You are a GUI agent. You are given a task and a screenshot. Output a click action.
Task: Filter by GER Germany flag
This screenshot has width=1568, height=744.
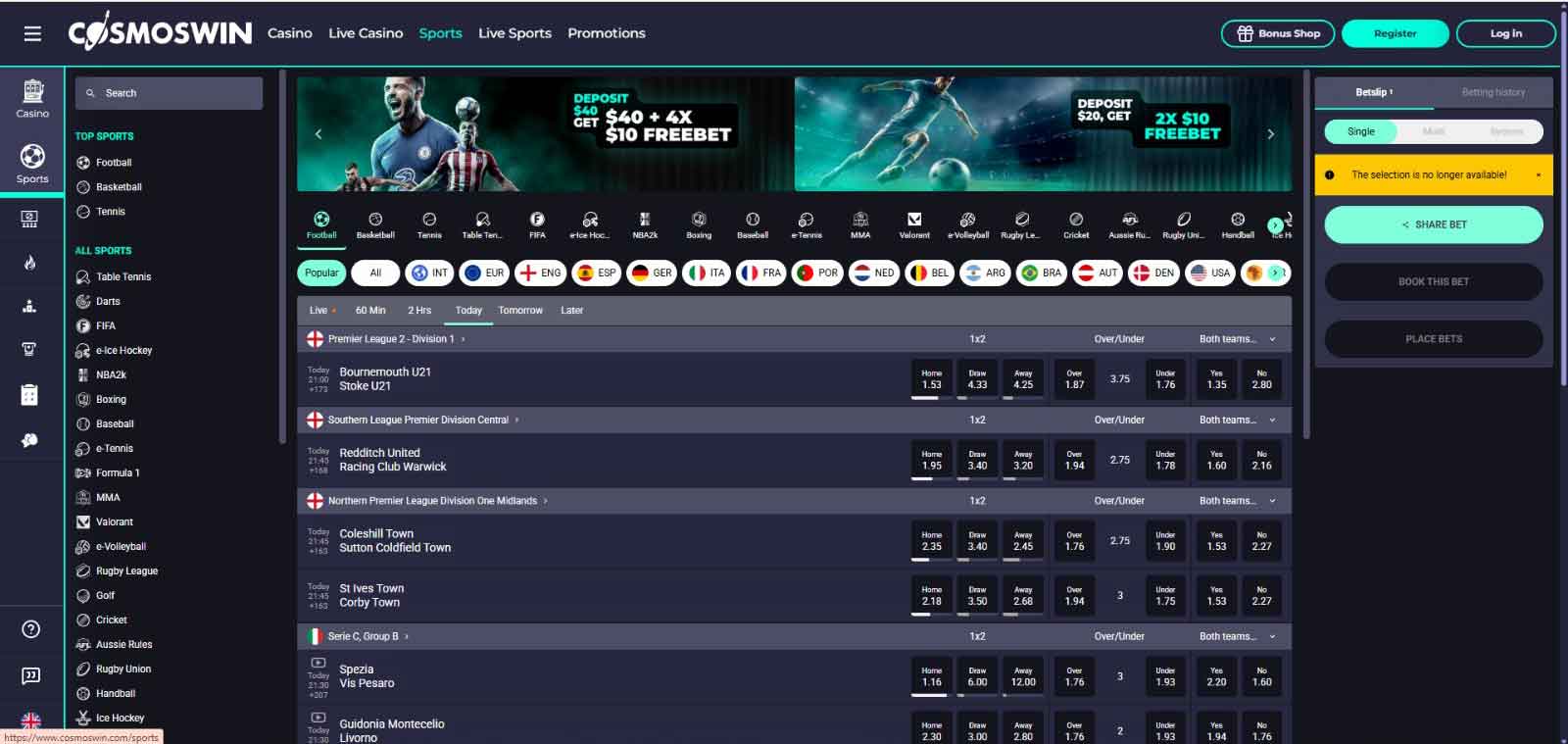tap(652, 273)
